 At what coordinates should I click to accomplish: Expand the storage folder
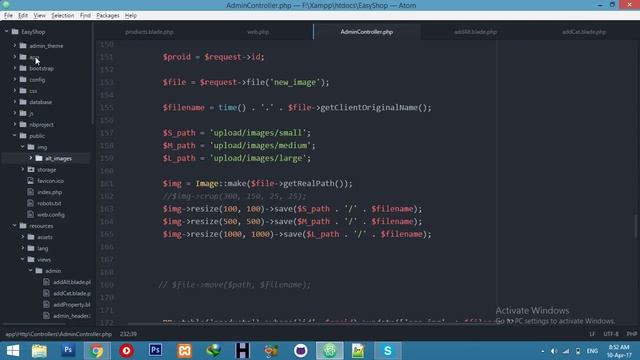pyautogui.click(x=23, y=169)
